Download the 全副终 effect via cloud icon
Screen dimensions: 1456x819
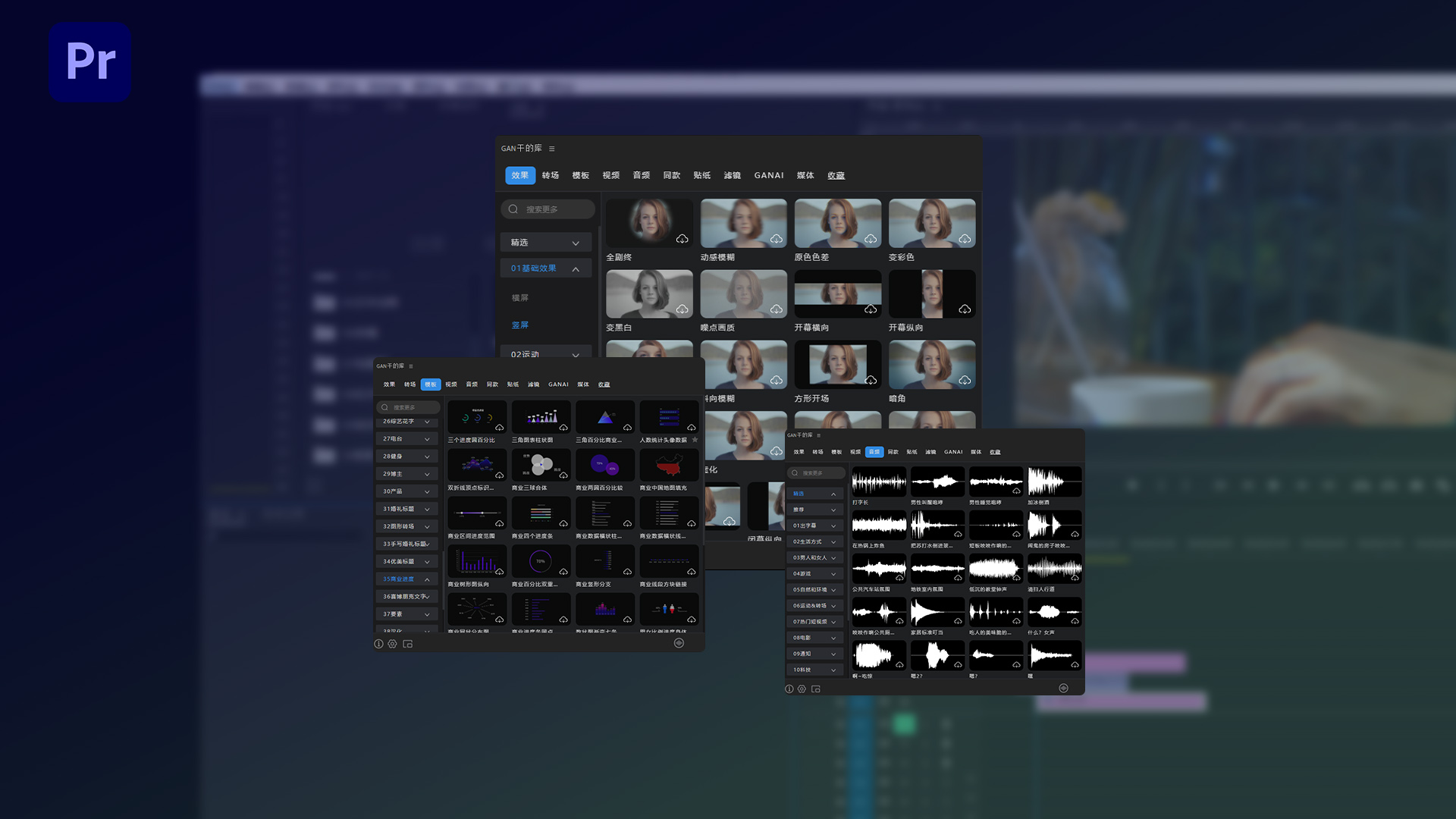point(682,239)
